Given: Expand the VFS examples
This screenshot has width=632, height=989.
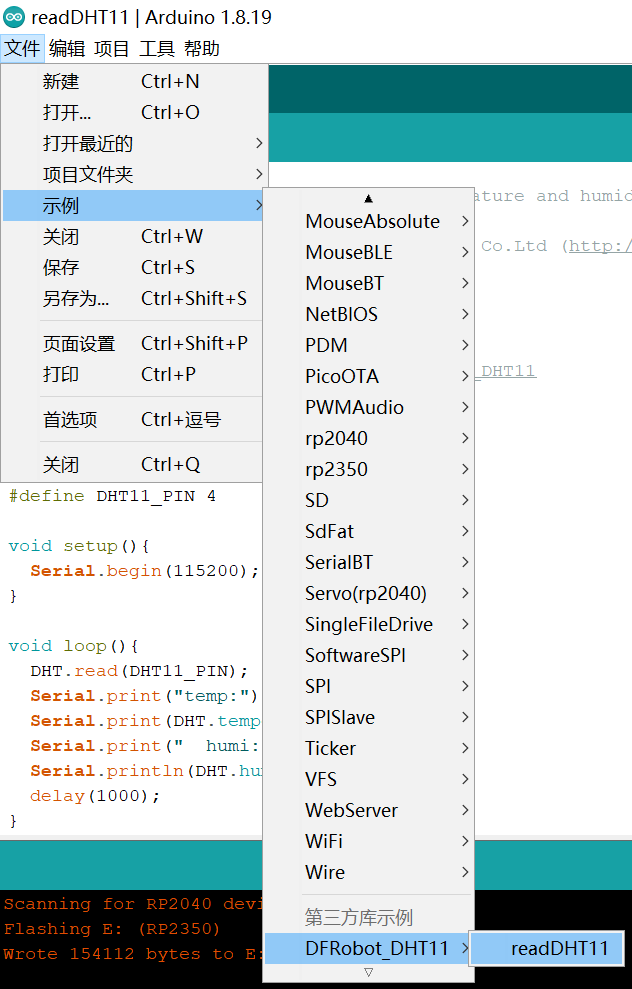Looking at the screenshot, I should pos(368,779).
